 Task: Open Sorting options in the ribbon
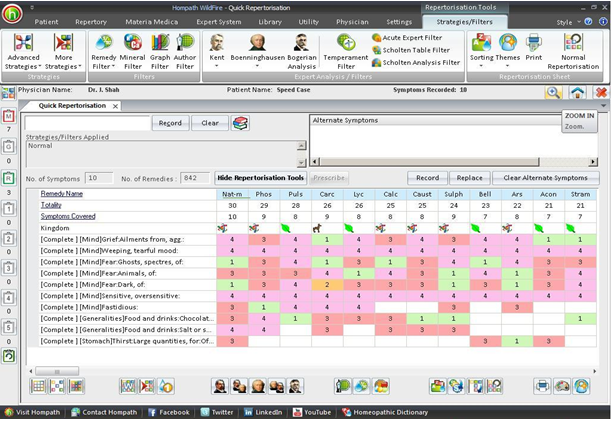click(481, 51)
